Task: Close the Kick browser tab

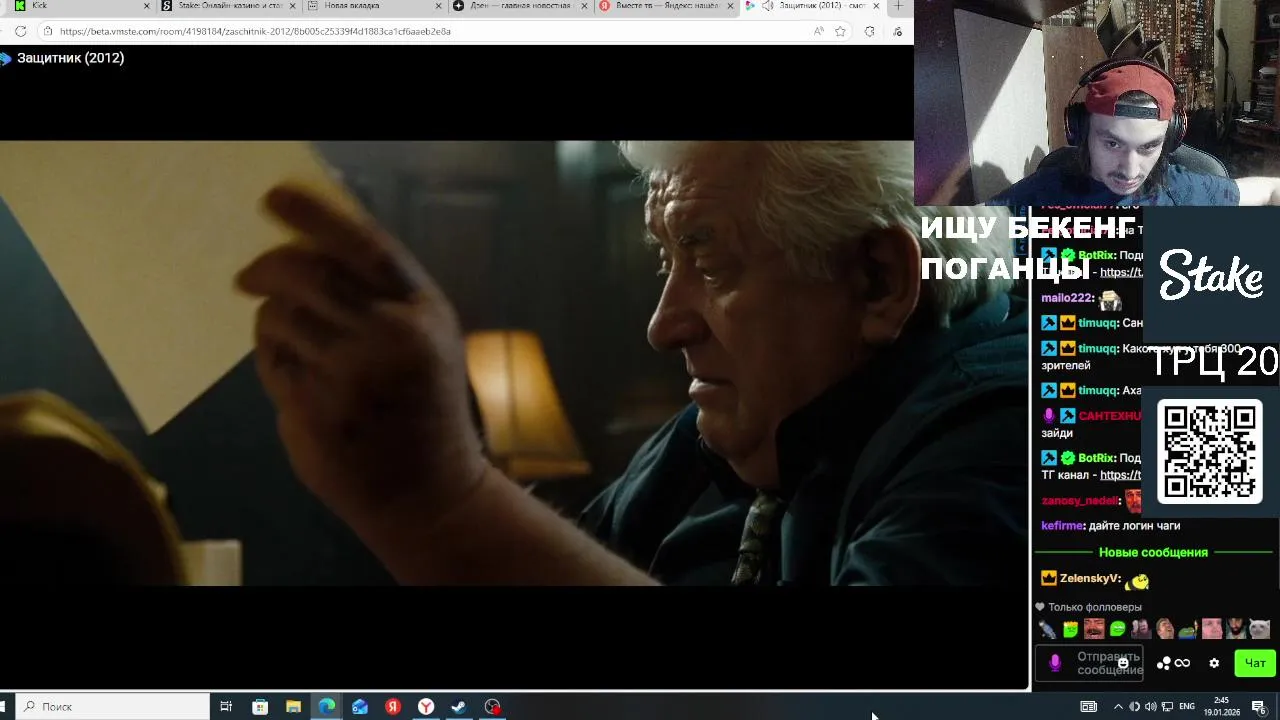Action: [146, 6]
